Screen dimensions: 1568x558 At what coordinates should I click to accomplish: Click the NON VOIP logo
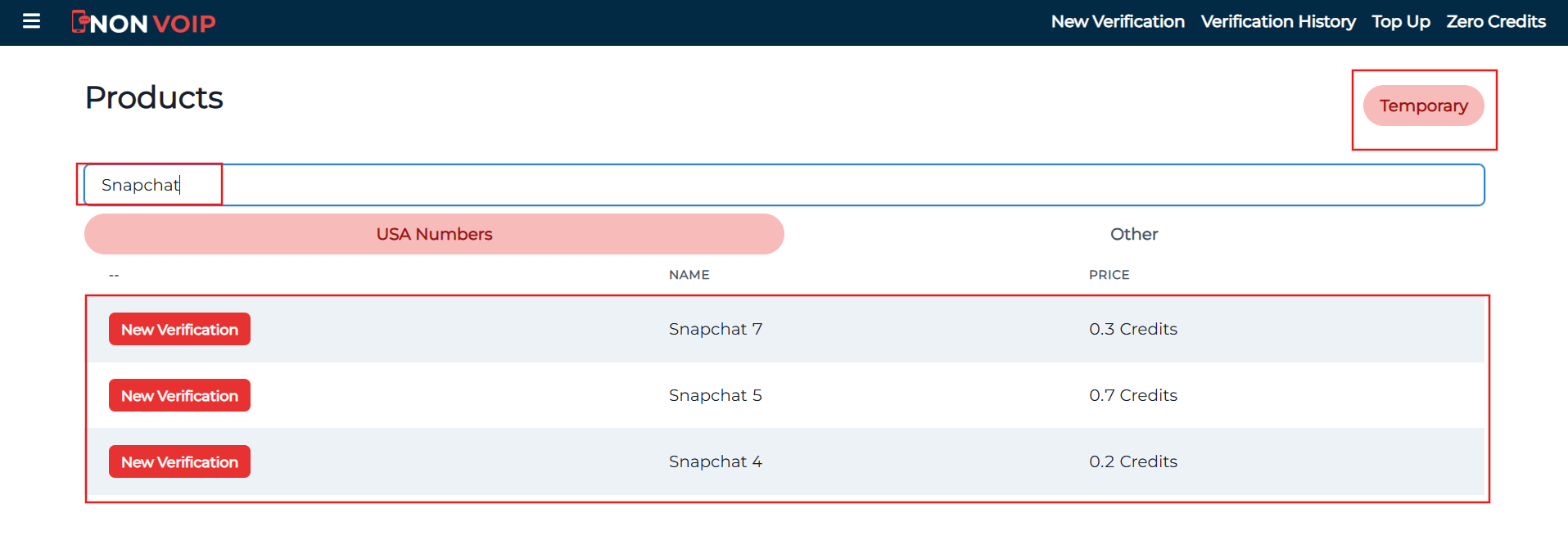(x=144, y=22)
